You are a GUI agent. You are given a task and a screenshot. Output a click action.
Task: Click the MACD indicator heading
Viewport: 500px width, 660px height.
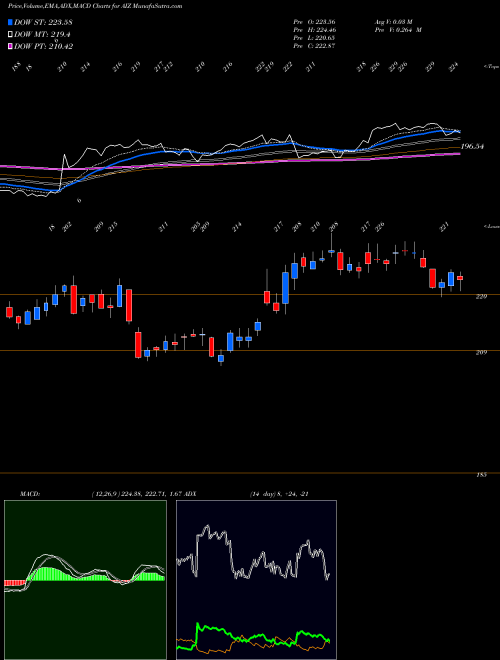[x=30, y=494]
